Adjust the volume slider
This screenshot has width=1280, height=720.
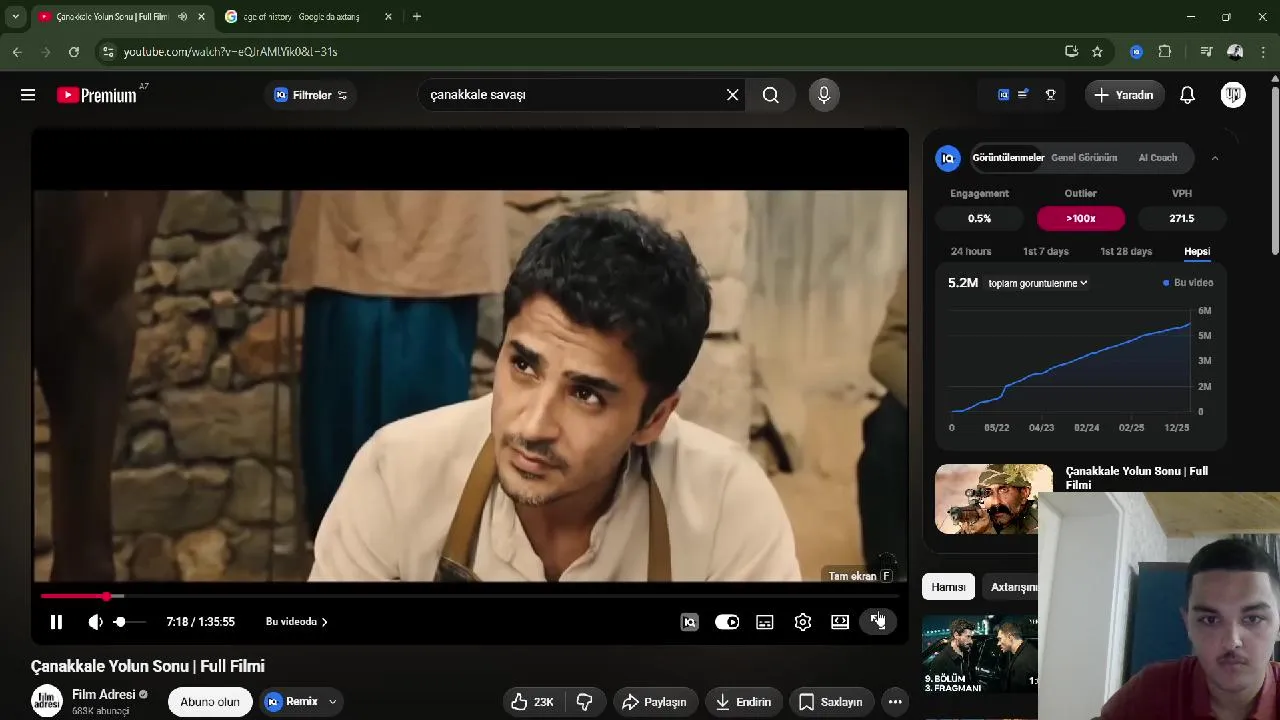pos(129,622)
